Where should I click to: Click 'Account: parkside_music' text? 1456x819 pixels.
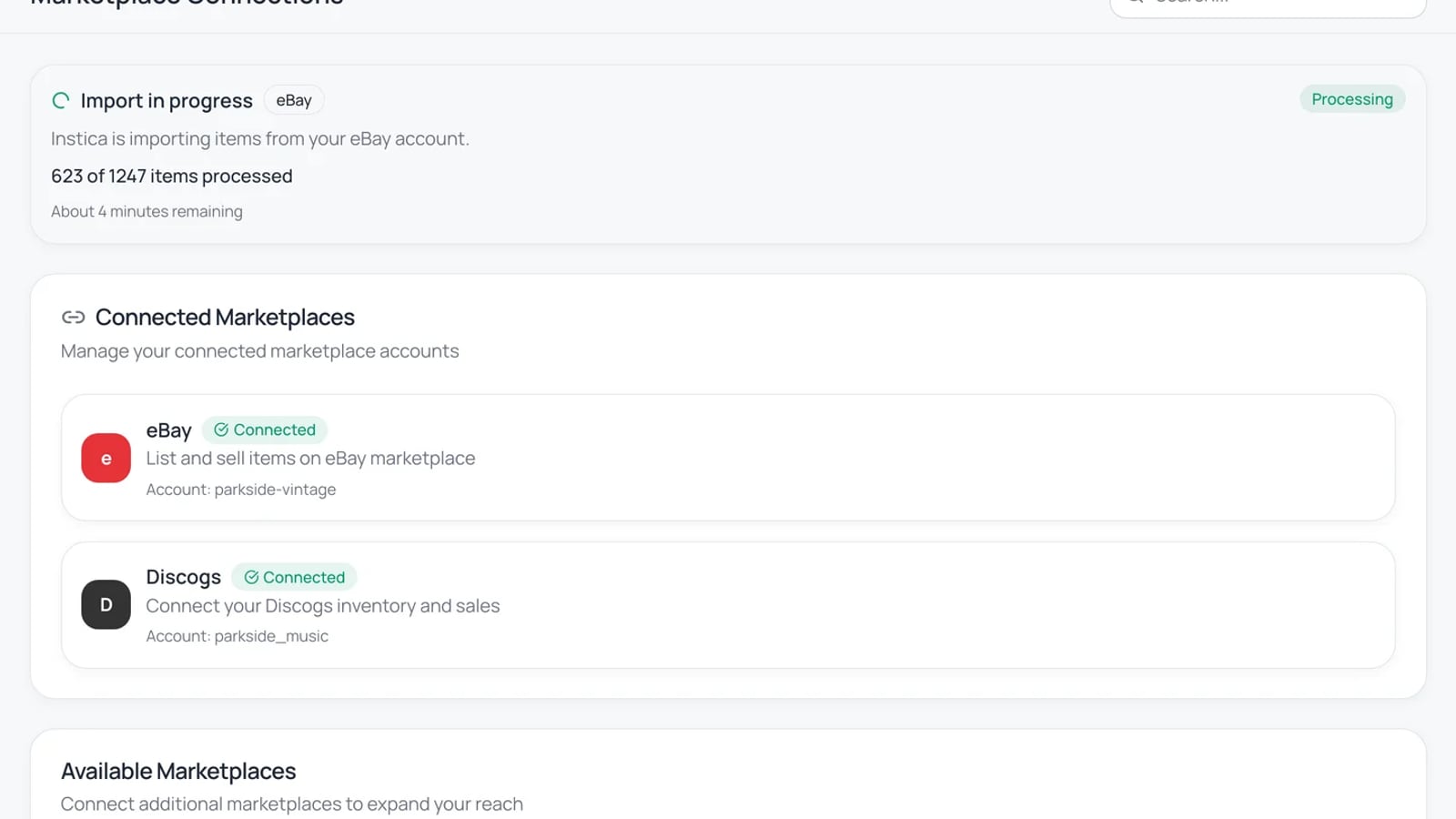238,636
